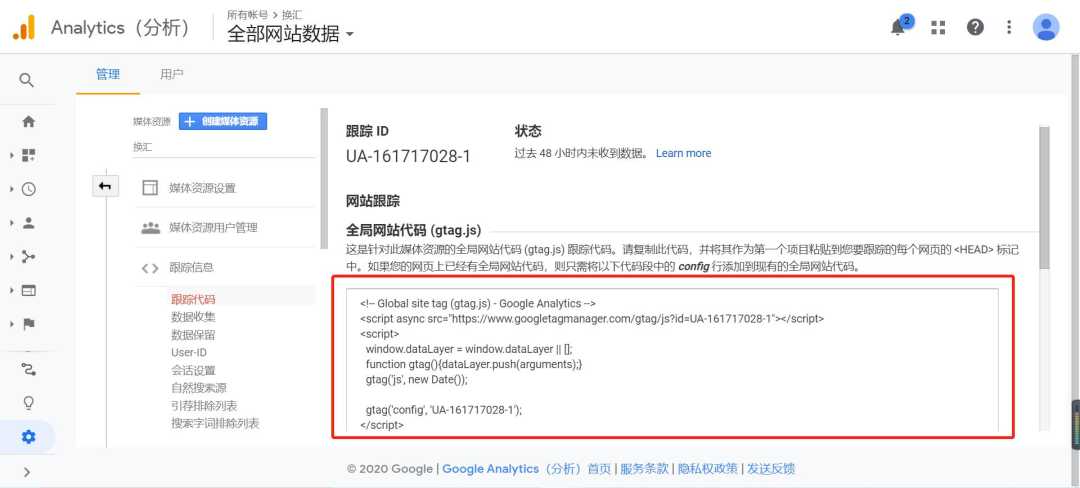Open Acquisition icon in sidebar
This screenshot has width=1080, height=488.
click(28, 257)
